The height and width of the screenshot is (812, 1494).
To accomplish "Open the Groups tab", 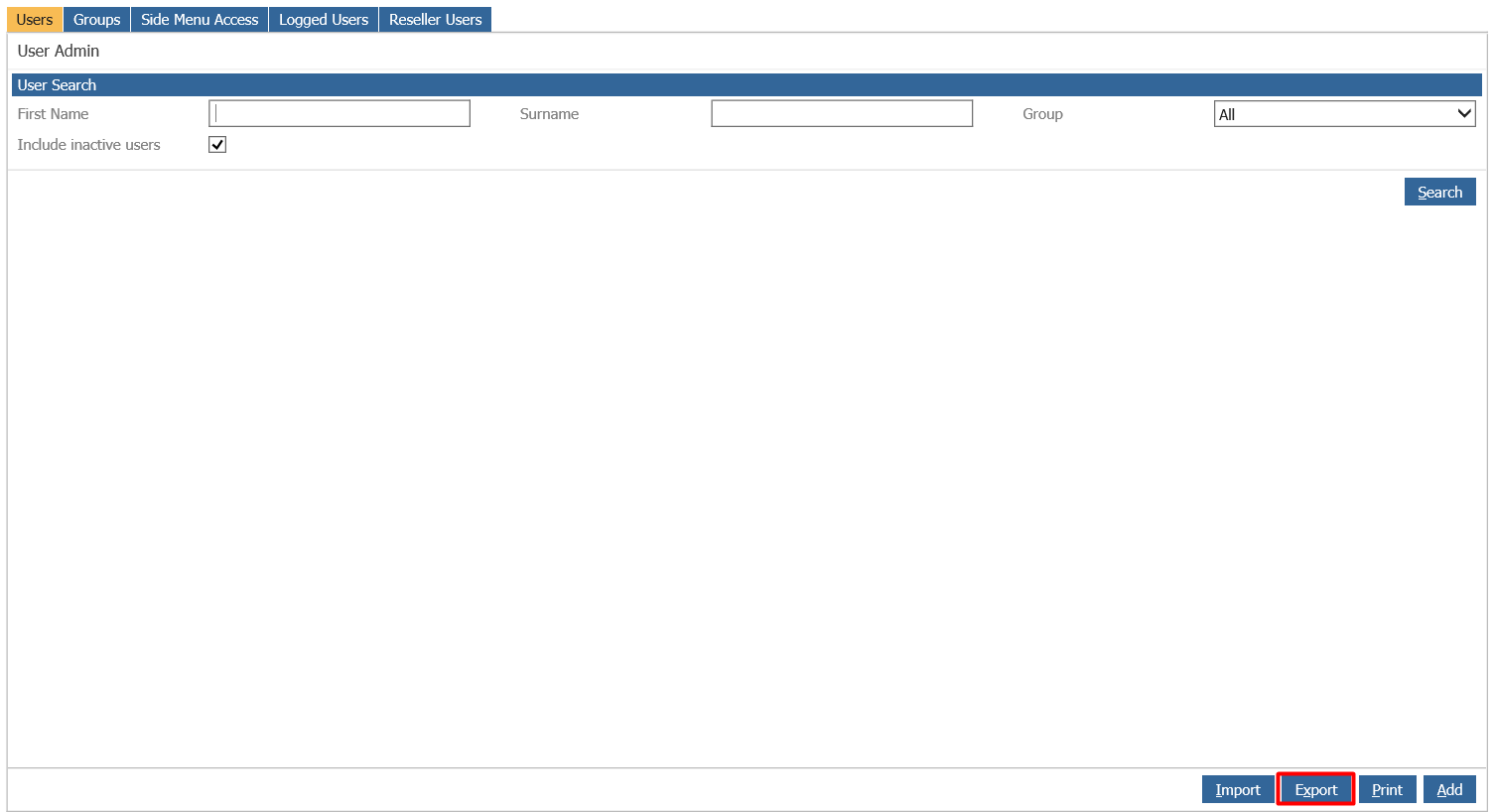I will pos(96,20).
